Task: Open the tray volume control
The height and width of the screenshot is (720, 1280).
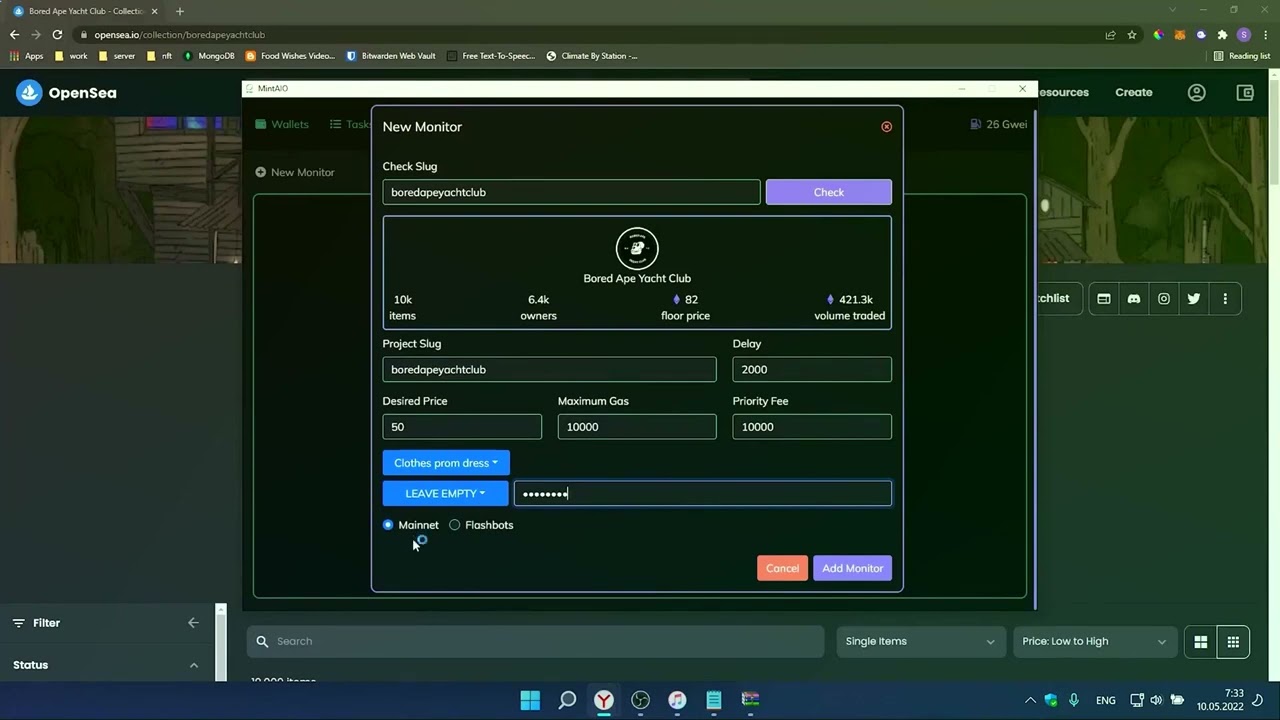Action: click(1156, 700)
